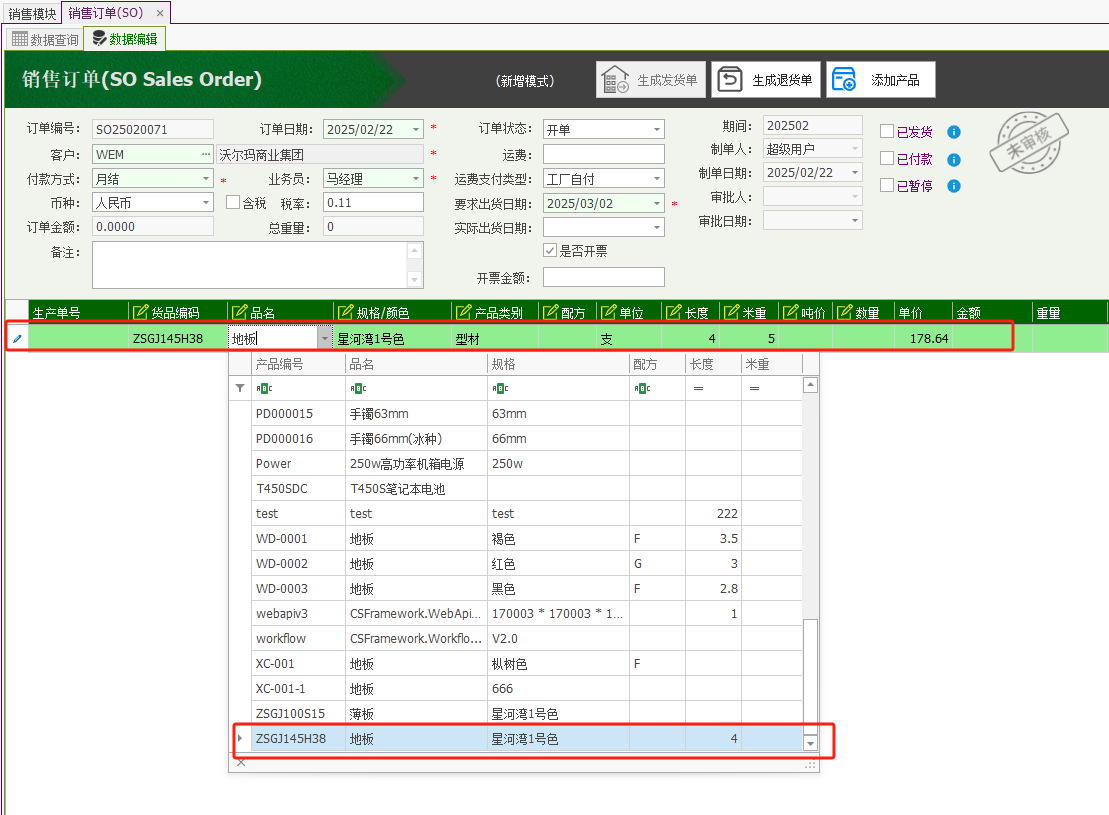Click the 生成发货单 button label
This screenshot has width=1109, height=815.
(x=667, y=80)
